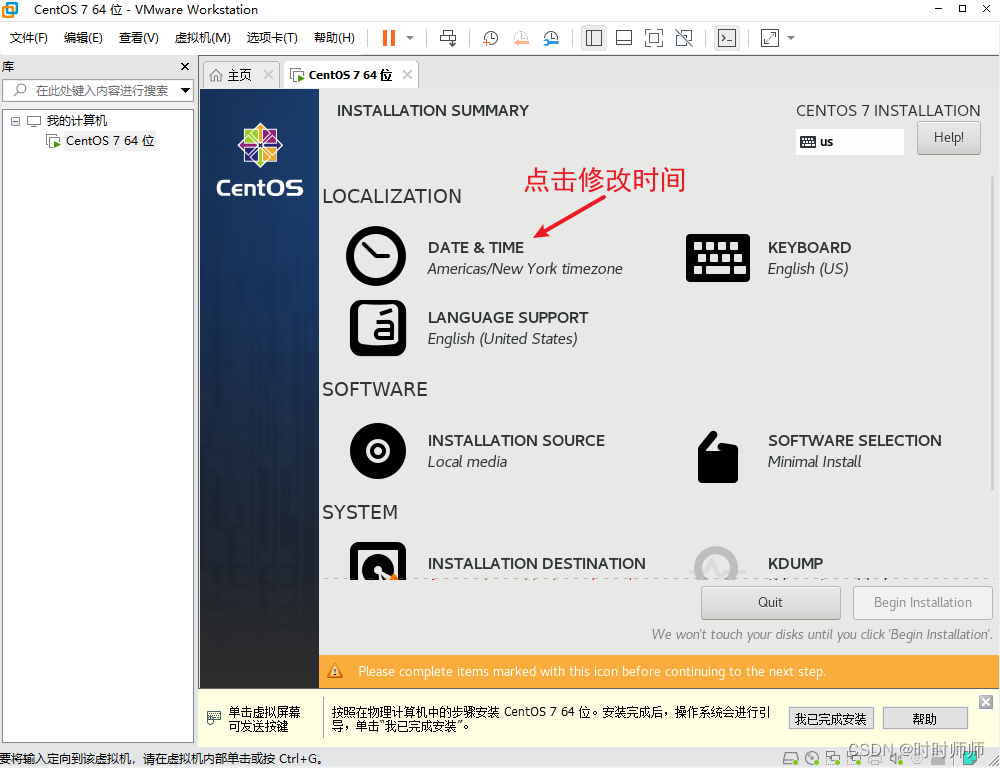Close the install hint bar

click(986, 702)
